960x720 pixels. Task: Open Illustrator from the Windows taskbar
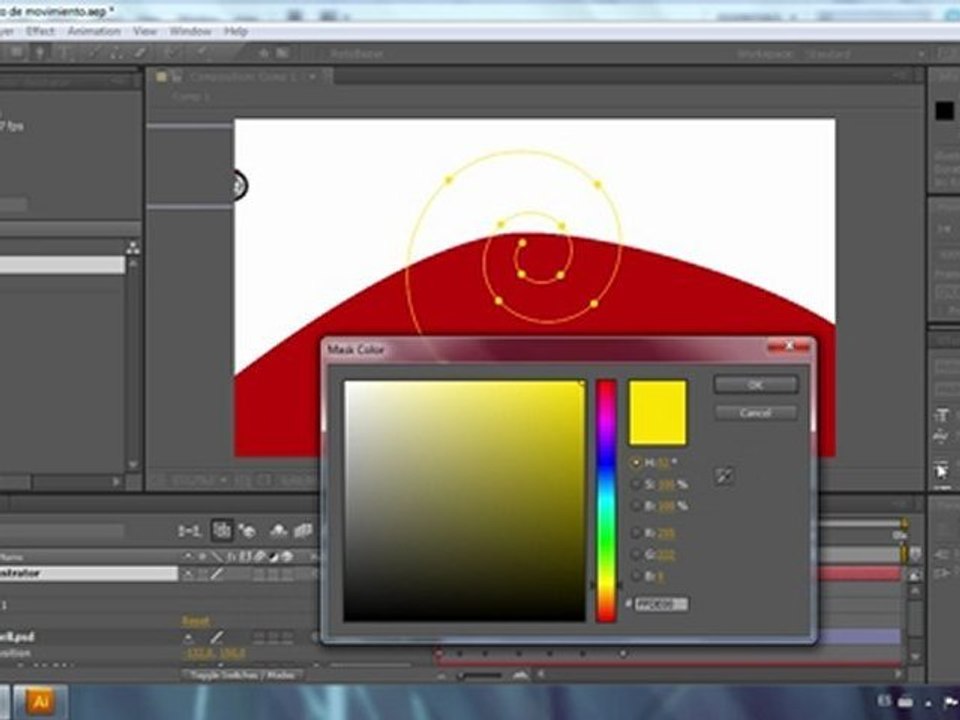[x=40, y=702]
